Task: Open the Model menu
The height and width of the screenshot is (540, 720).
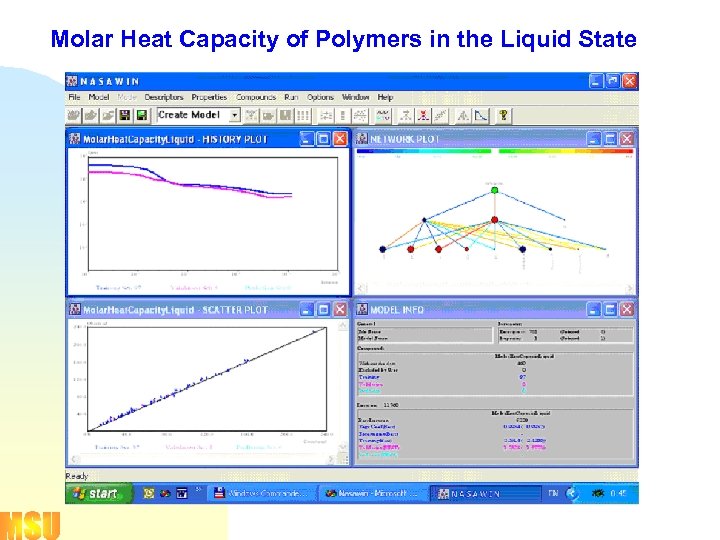Action: (x=99, y=97)
